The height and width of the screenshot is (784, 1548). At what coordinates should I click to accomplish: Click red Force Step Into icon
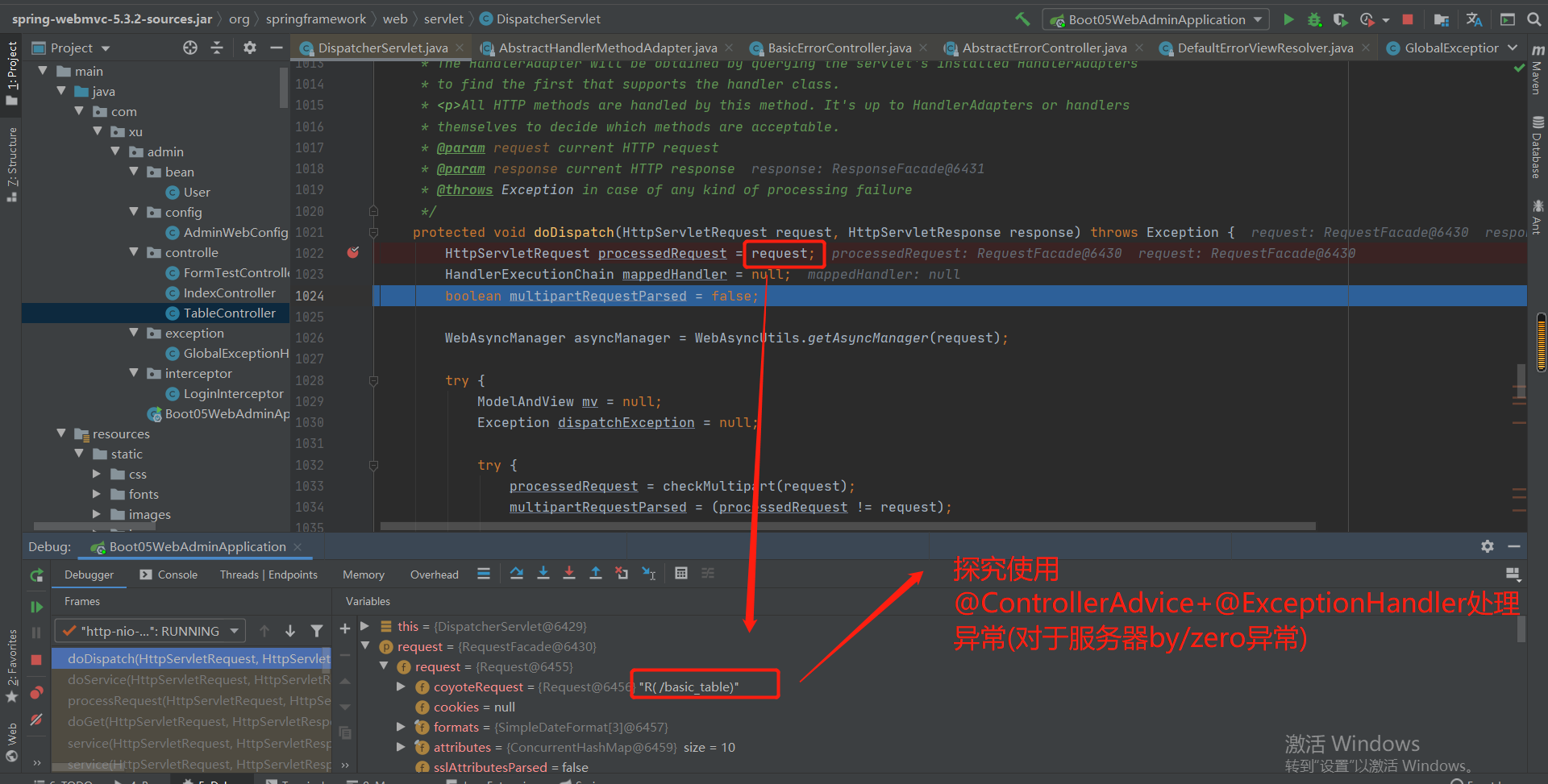569,574
